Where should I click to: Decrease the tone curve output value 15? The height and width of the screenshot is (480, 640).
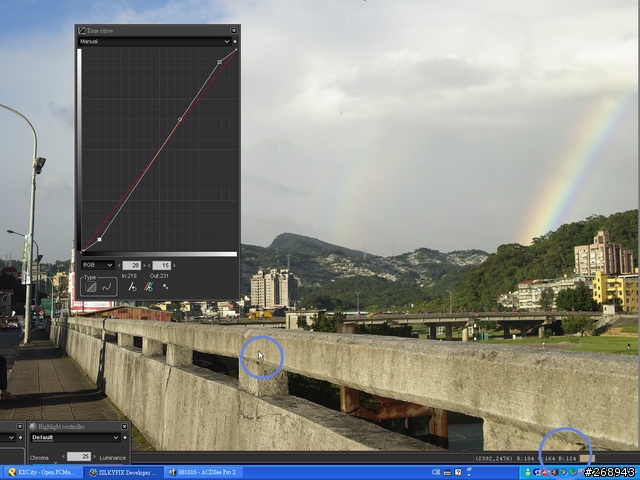click(x=149, y=266)
